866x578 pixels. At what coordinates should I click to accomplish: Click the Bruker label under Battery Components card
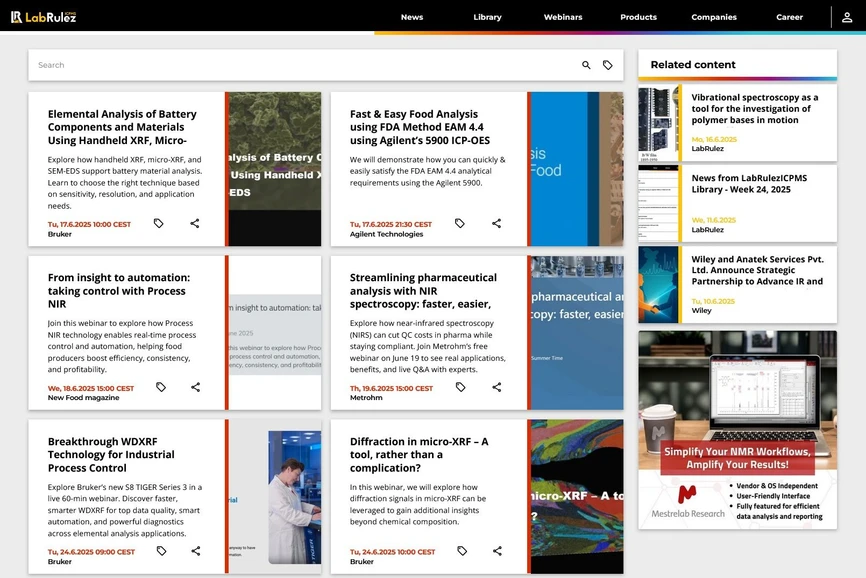coord(60,234)
